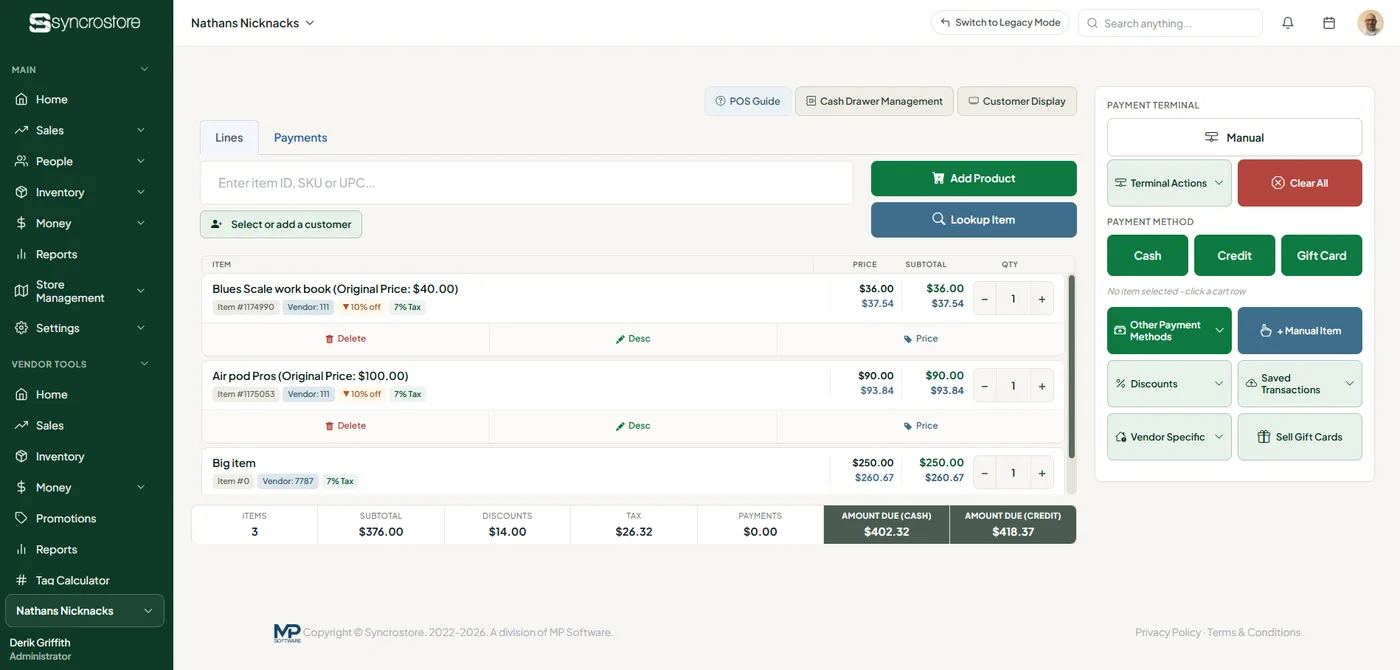Expand the People menu in sidebar
Viewport: 1400px width, 670px height.
[140, 161]
